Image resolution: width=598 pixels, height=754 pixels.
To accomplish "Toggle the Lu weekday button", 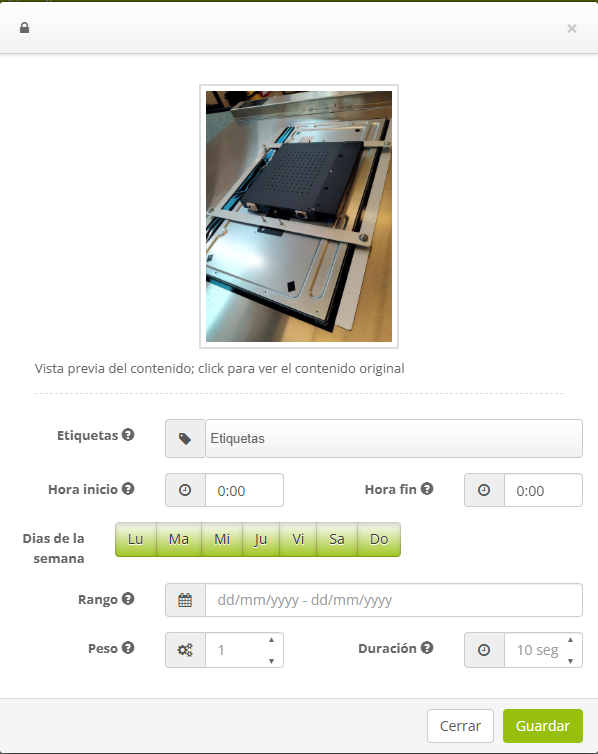I will pos(136,539).
